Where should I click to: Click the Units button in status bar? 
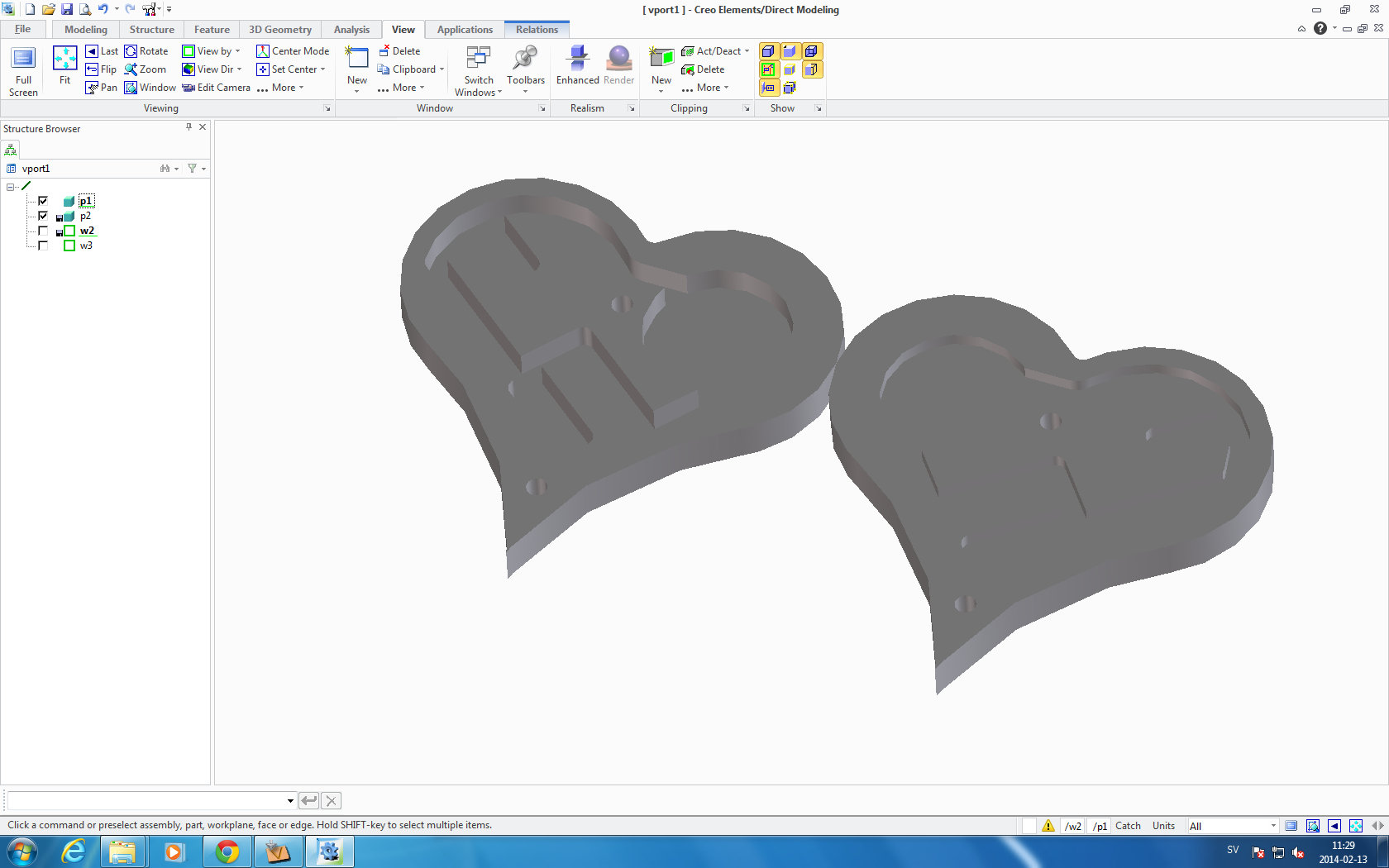tap(1163, 826)
